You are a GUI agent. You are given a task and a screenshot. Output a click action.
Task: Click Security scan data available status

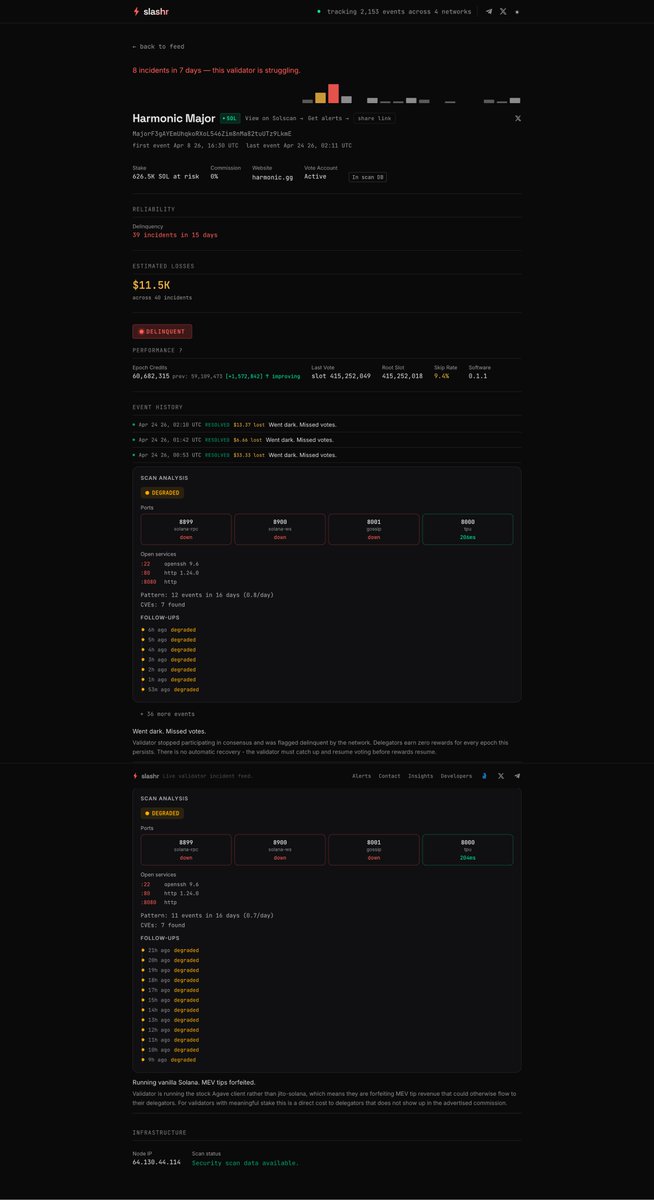click(x=245, y=1162)
